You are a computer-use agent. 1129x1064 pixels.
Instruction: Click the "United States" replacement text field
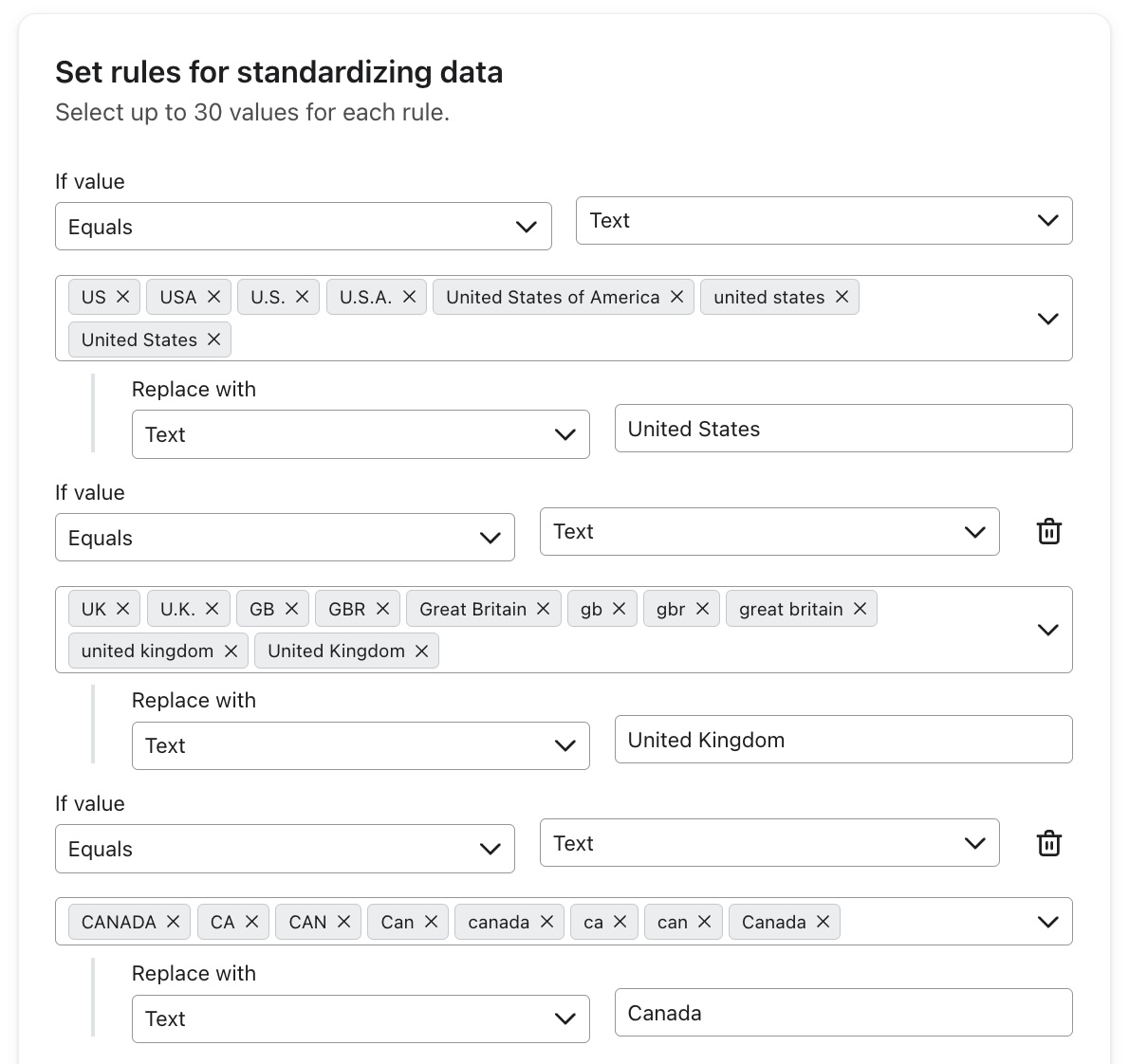pyautogui.click(x=842, y=429)
